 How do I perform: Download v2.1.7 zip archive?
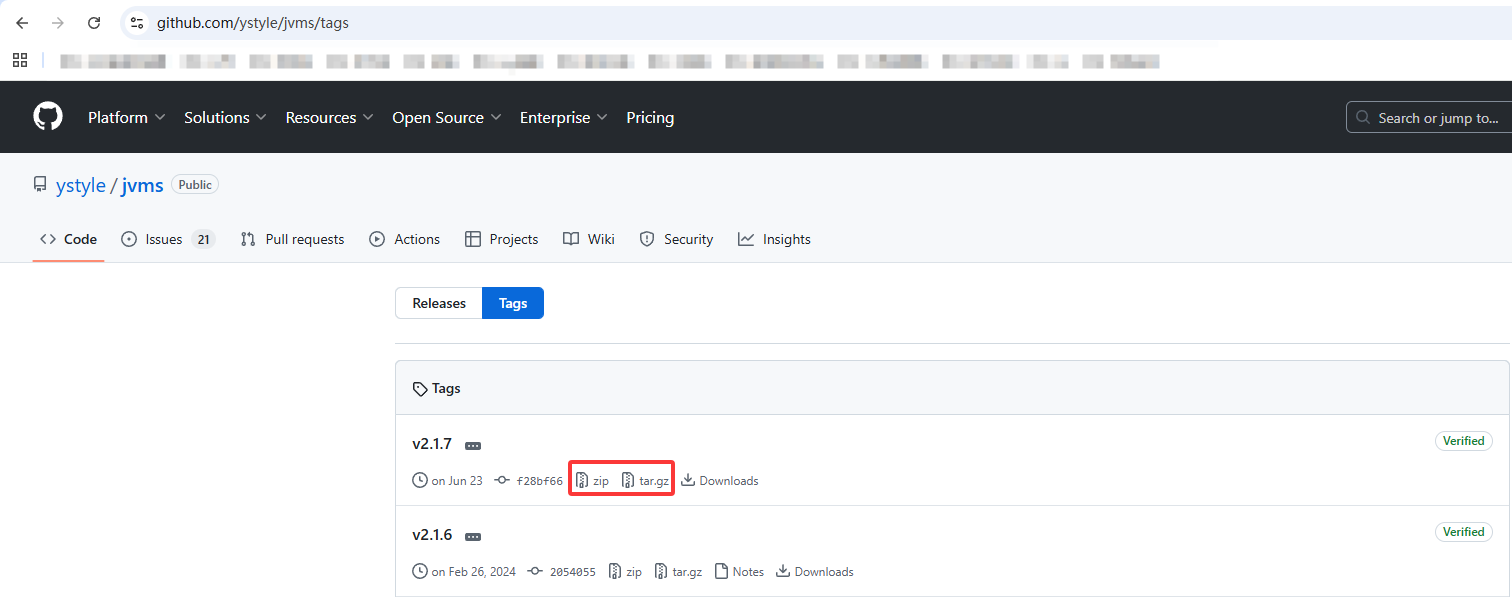click(x=592, y=481)
